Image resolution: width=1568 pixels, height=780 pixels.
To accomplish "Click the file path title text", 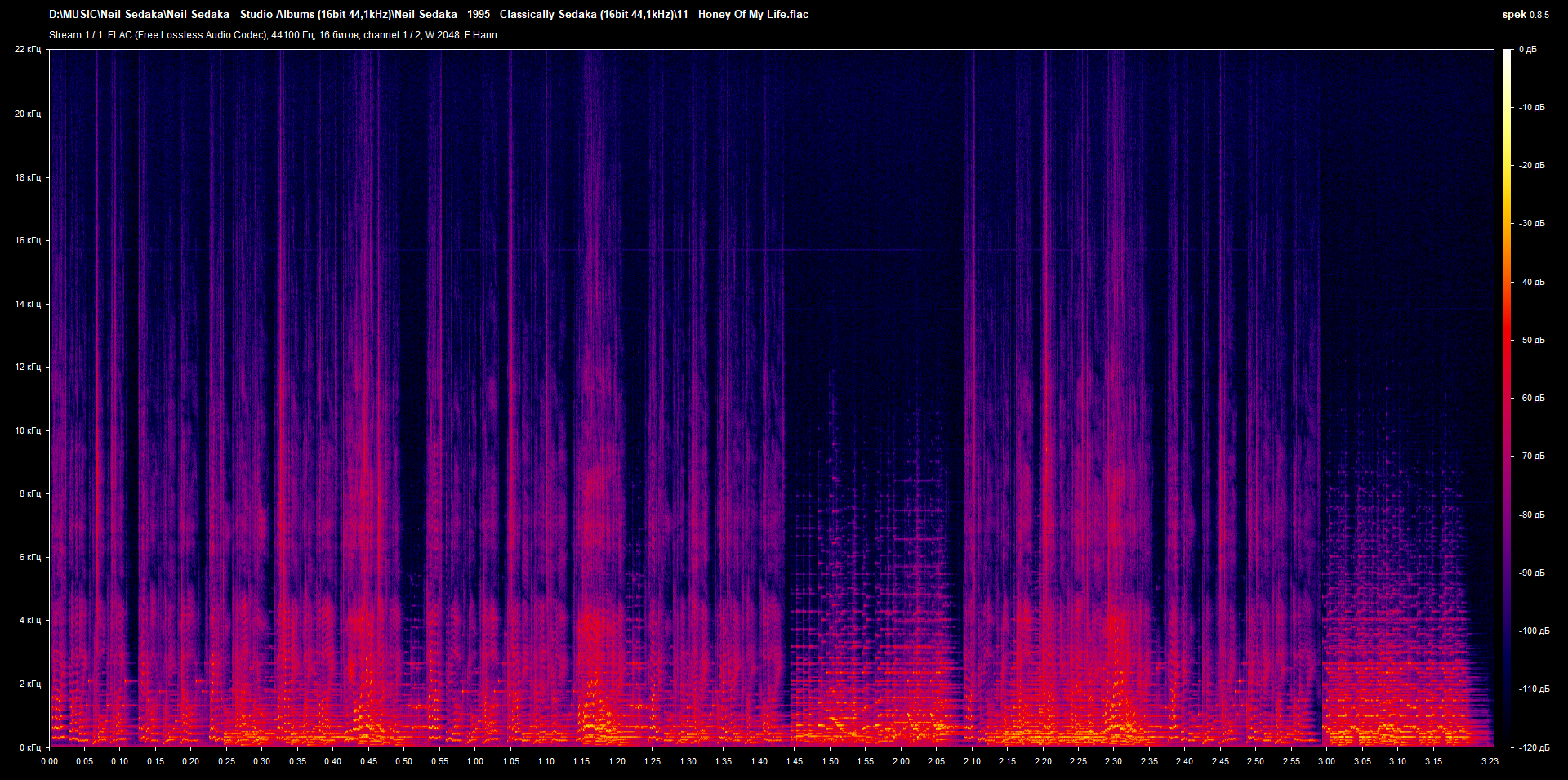I will (x=429, y=15).
